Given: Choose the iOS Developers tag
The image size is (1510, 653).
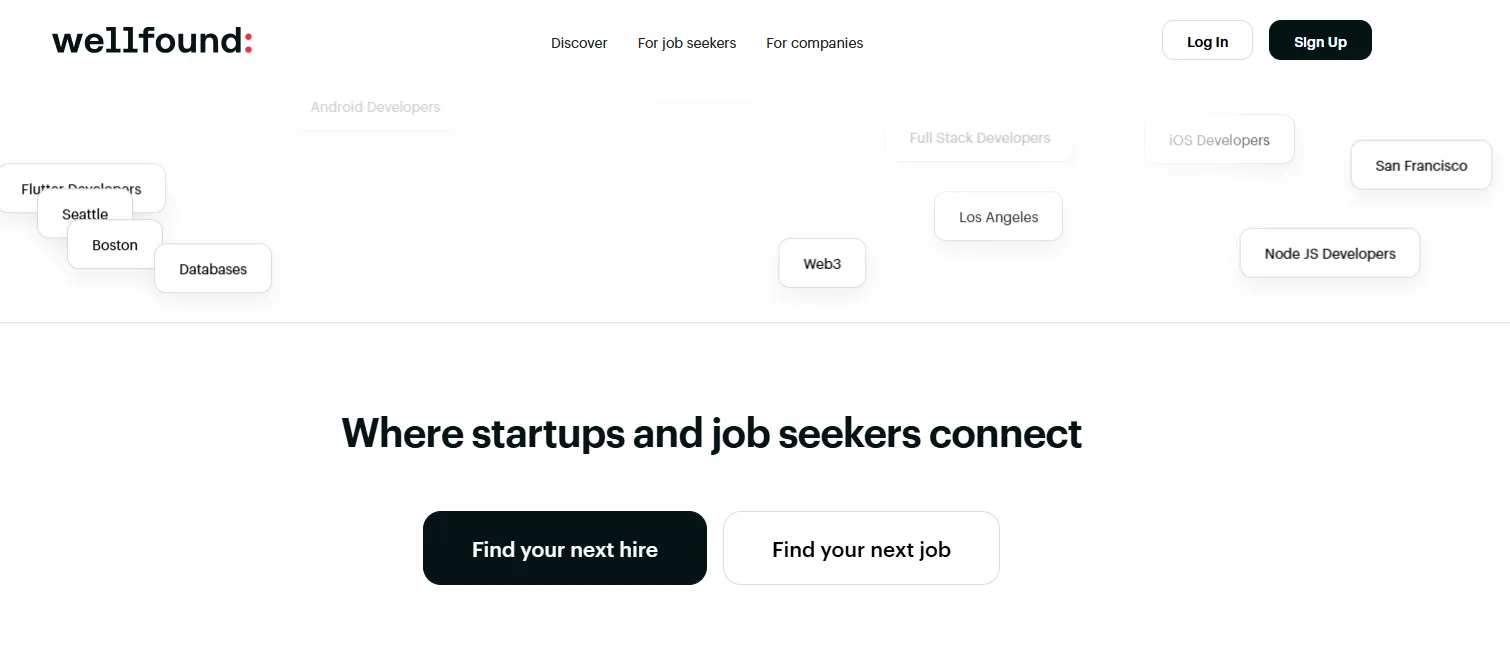Looking at the screenshot, I should 1219,140.
